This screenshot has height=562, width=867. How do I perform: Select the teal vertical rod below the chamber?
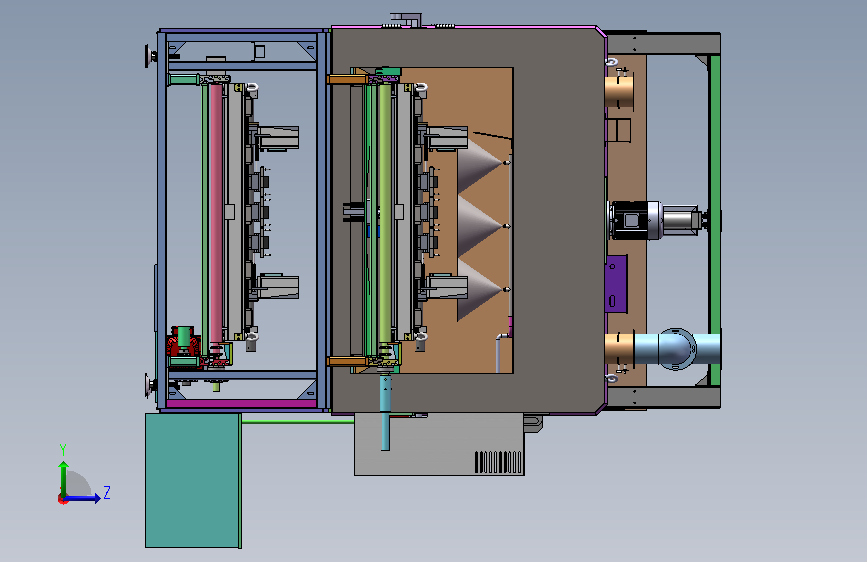click(385, 413)
